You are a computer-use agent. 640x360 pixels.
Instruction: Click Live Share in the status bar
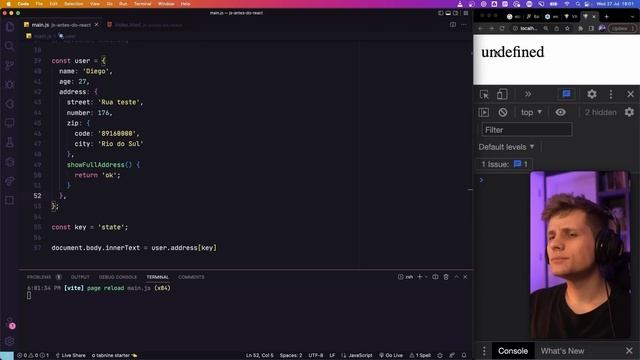pos(71,356)
